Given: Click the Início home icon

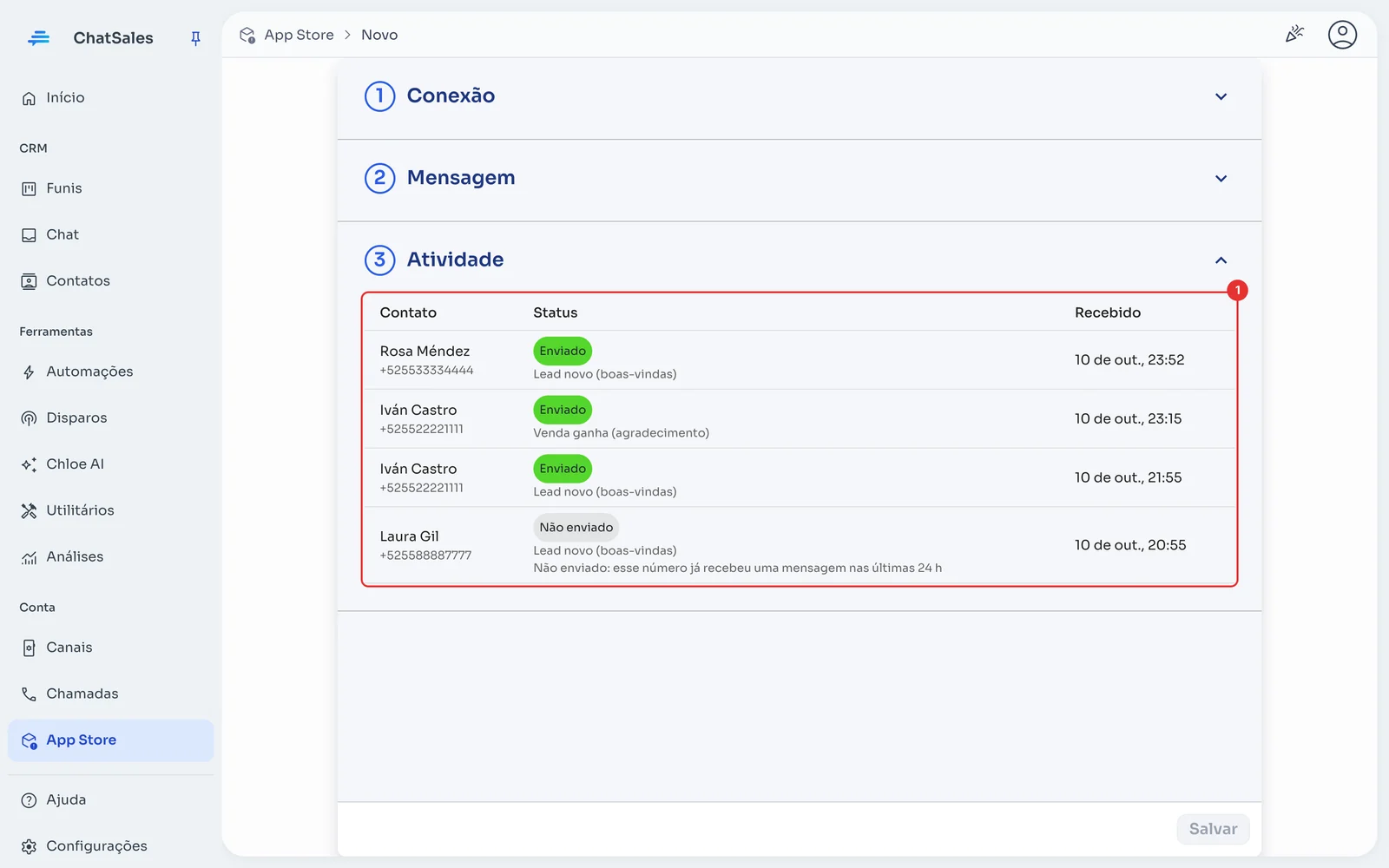Looking at the screenshot, I should [x=29, y=98].
